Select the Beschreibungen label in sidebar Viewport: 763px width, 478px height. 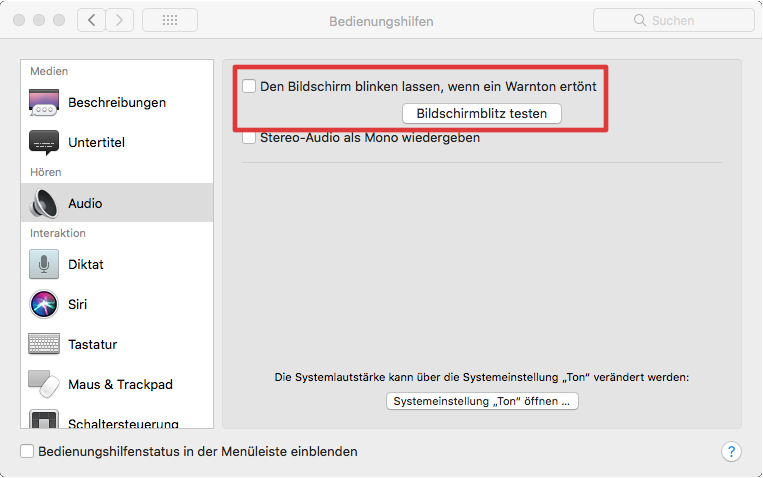point(117,103)
